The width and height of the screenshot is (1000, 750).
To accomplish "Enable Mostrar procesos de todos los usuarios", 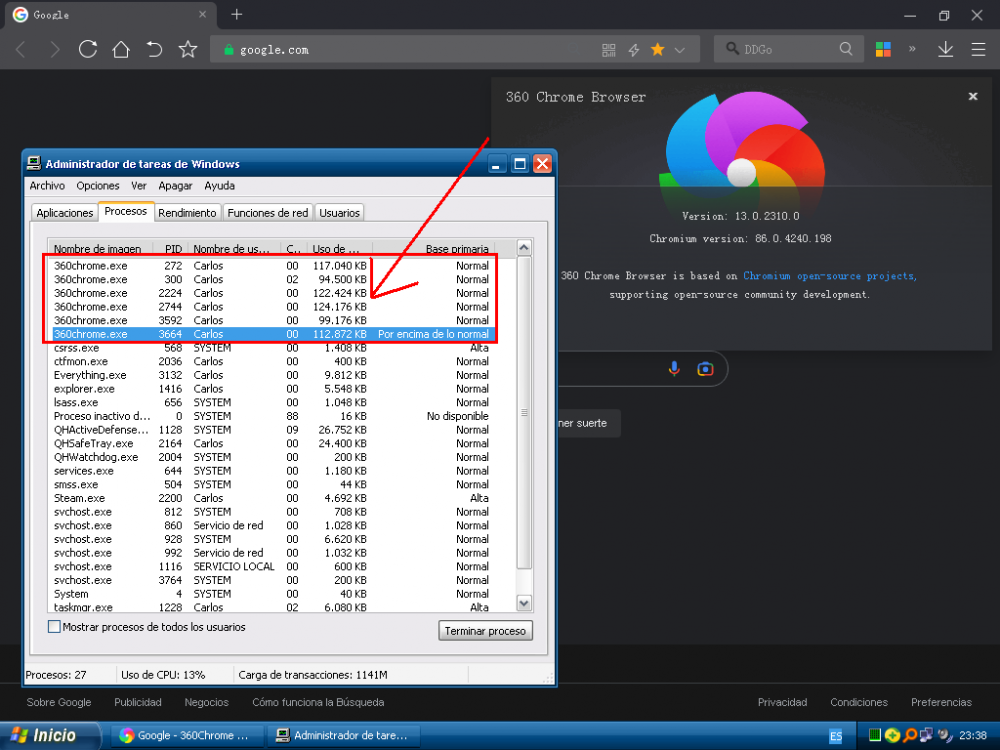I will click(x=54, y=627).
